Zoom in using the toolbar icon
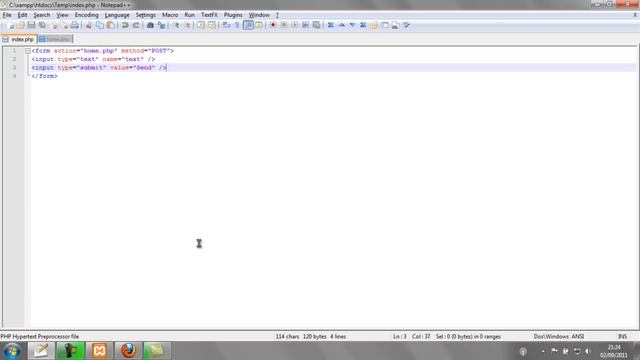This screenshot has height=360, width=640. click(176, 25)
